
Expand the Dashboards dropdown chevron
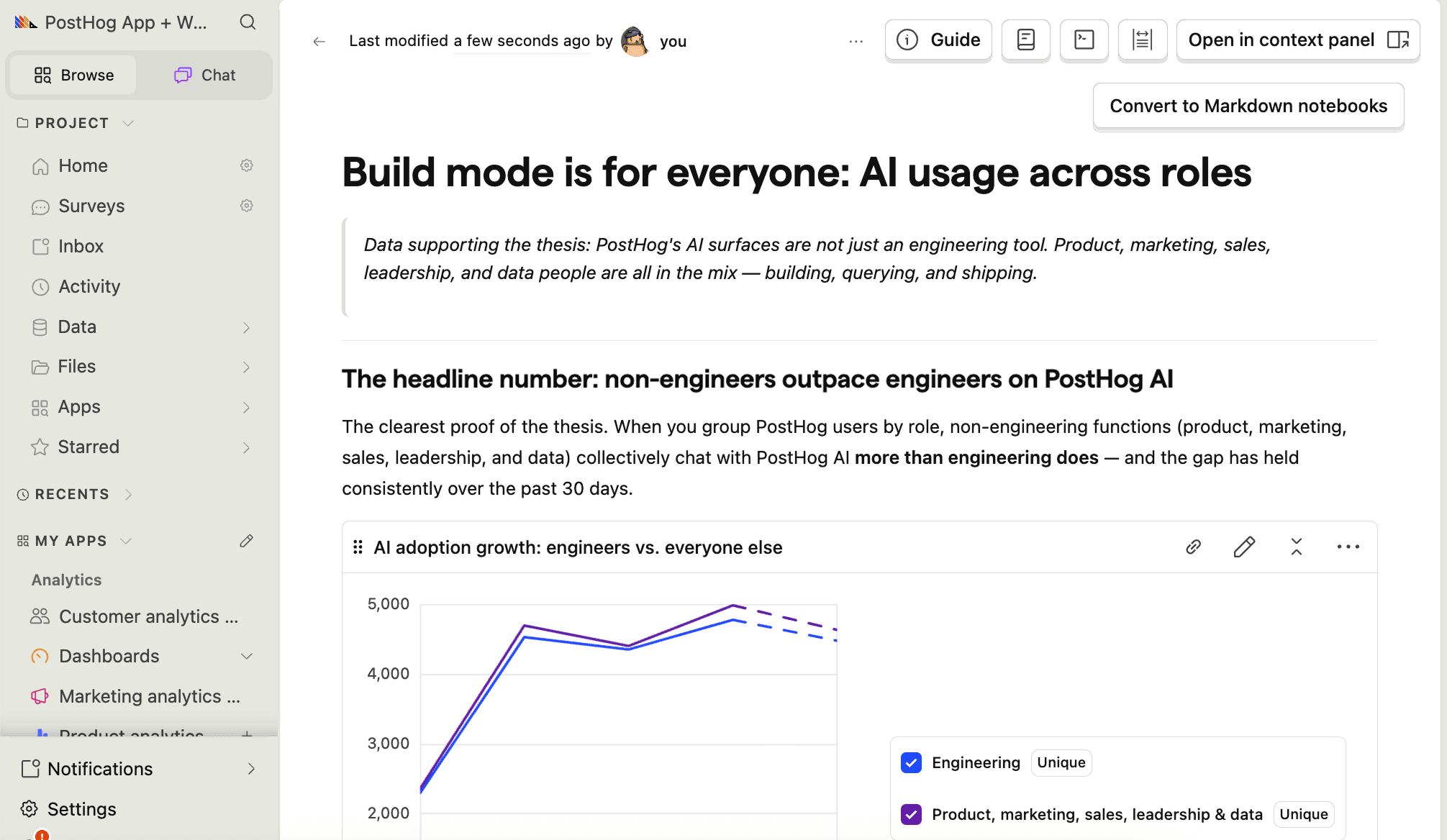(246, 656)
